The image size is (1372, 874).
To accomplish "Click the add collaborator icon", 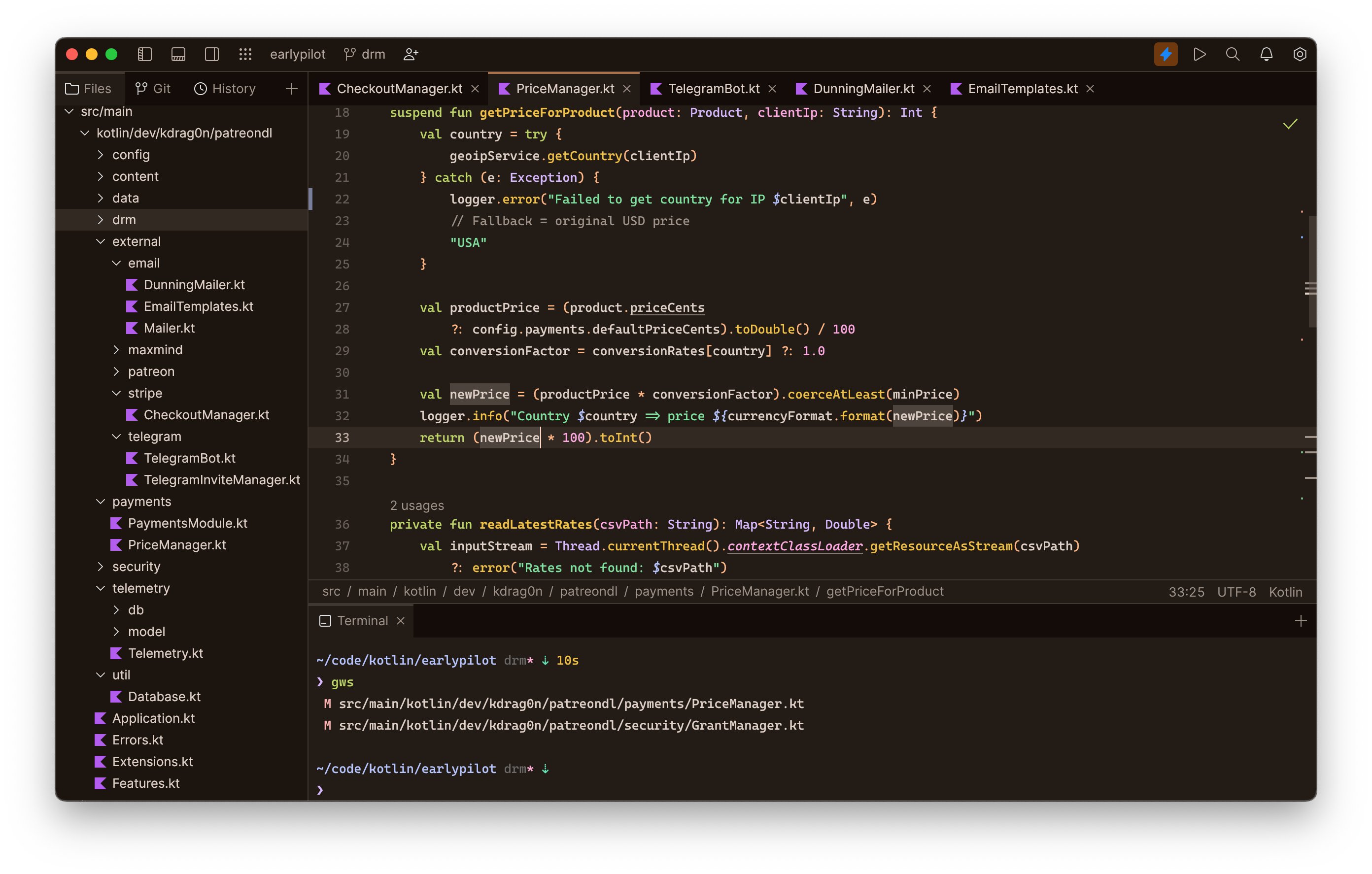I will pyautogui.click(x=410, y=54).
